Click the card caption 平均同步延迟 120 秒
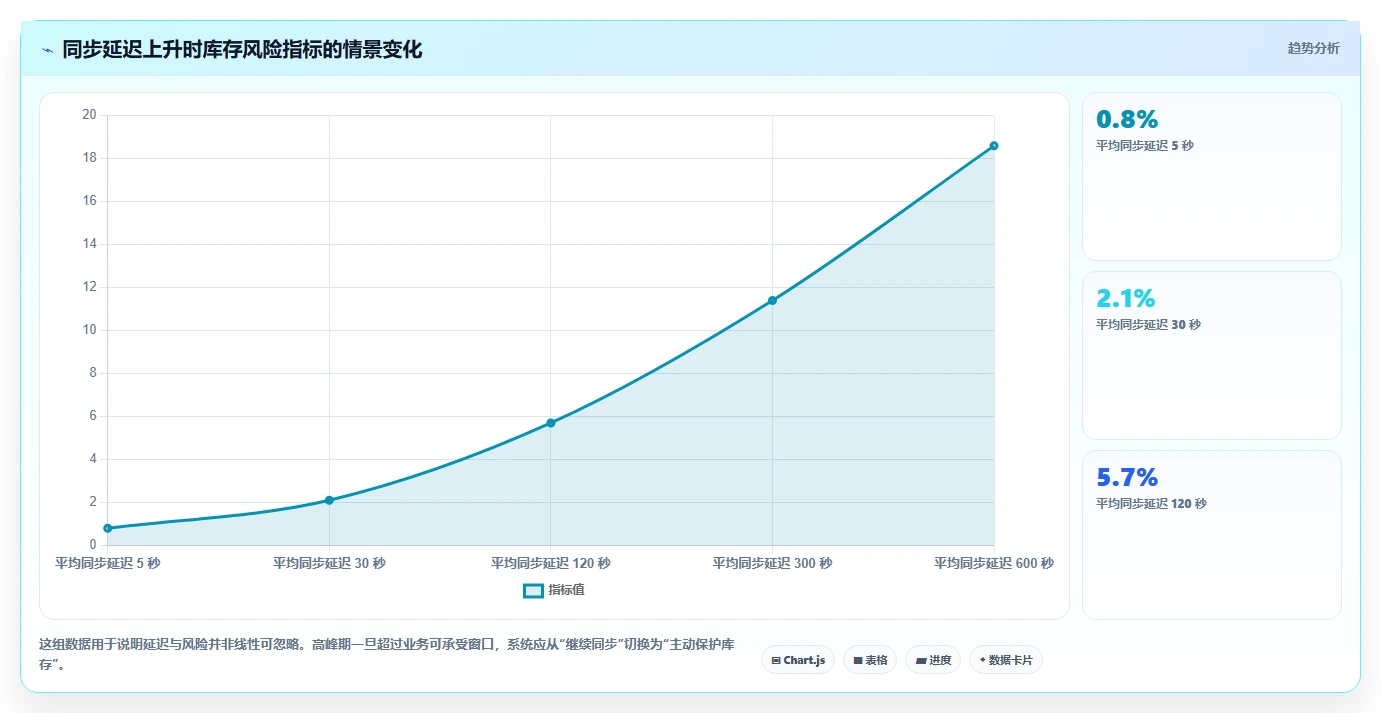 (x=1151, y=503)
